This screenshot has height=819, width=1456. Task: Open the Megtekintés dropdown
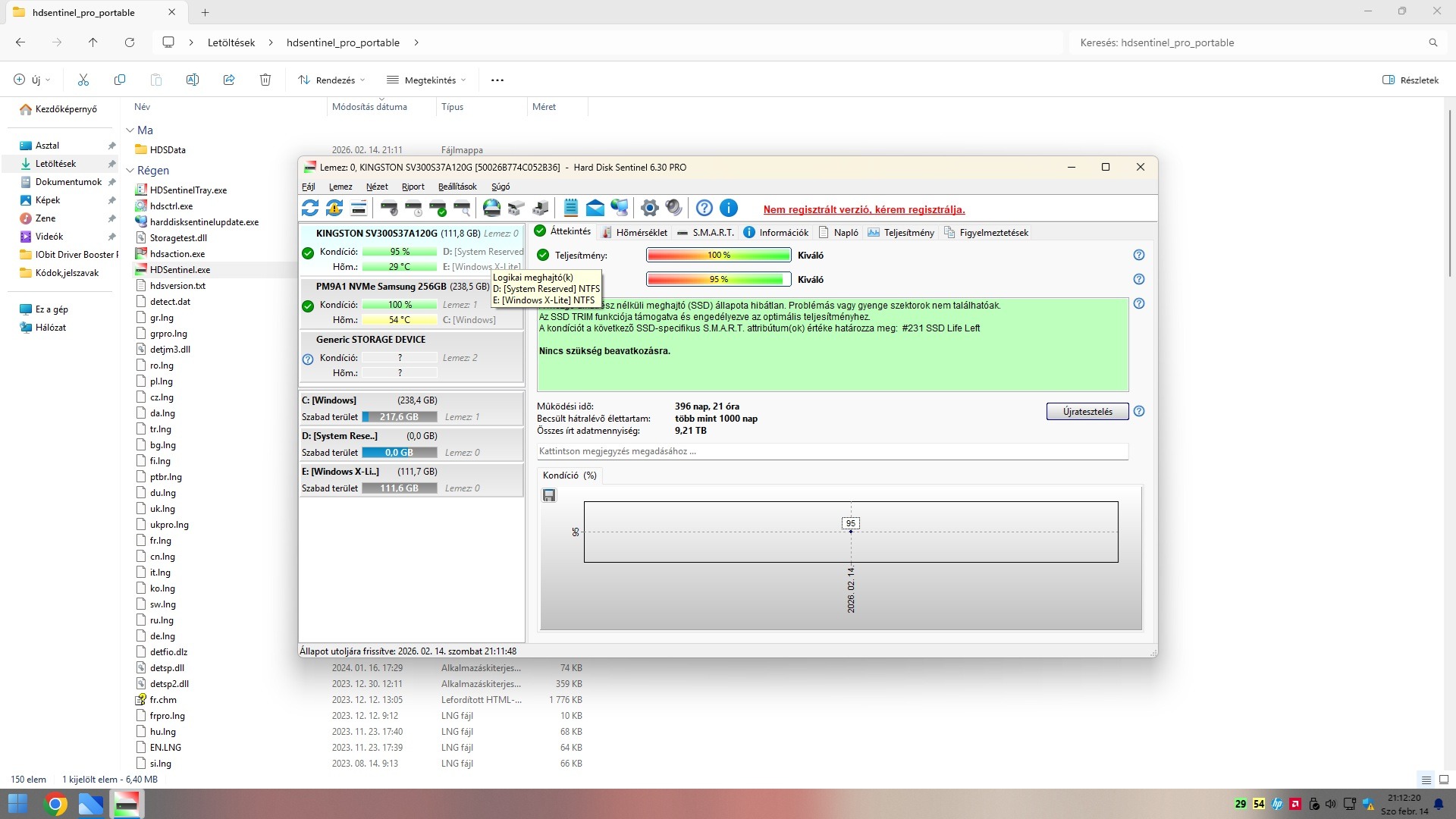coord(426,80)
